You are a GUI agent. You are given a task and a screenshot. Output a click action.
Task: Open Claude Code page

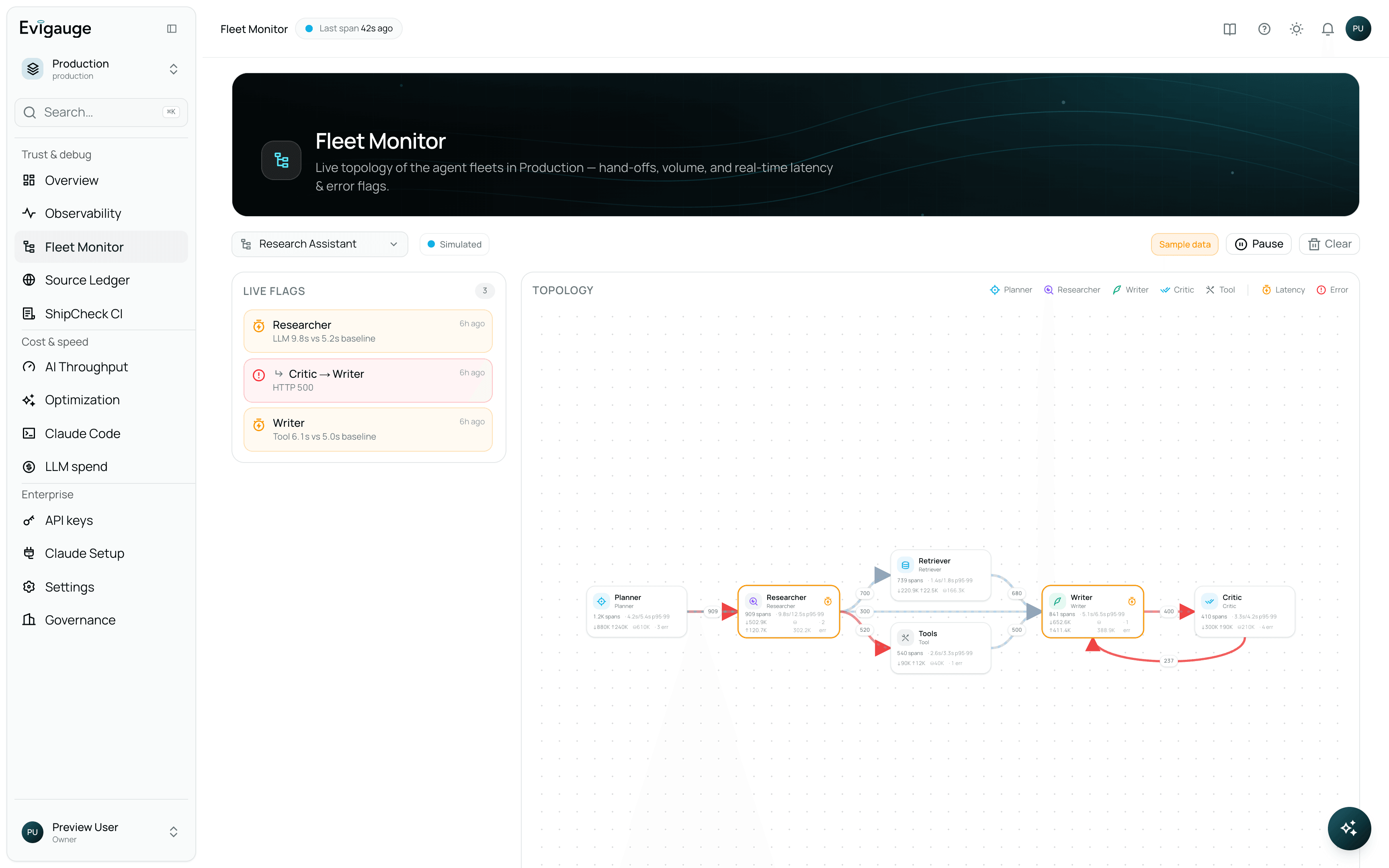[x=101, y=434]
